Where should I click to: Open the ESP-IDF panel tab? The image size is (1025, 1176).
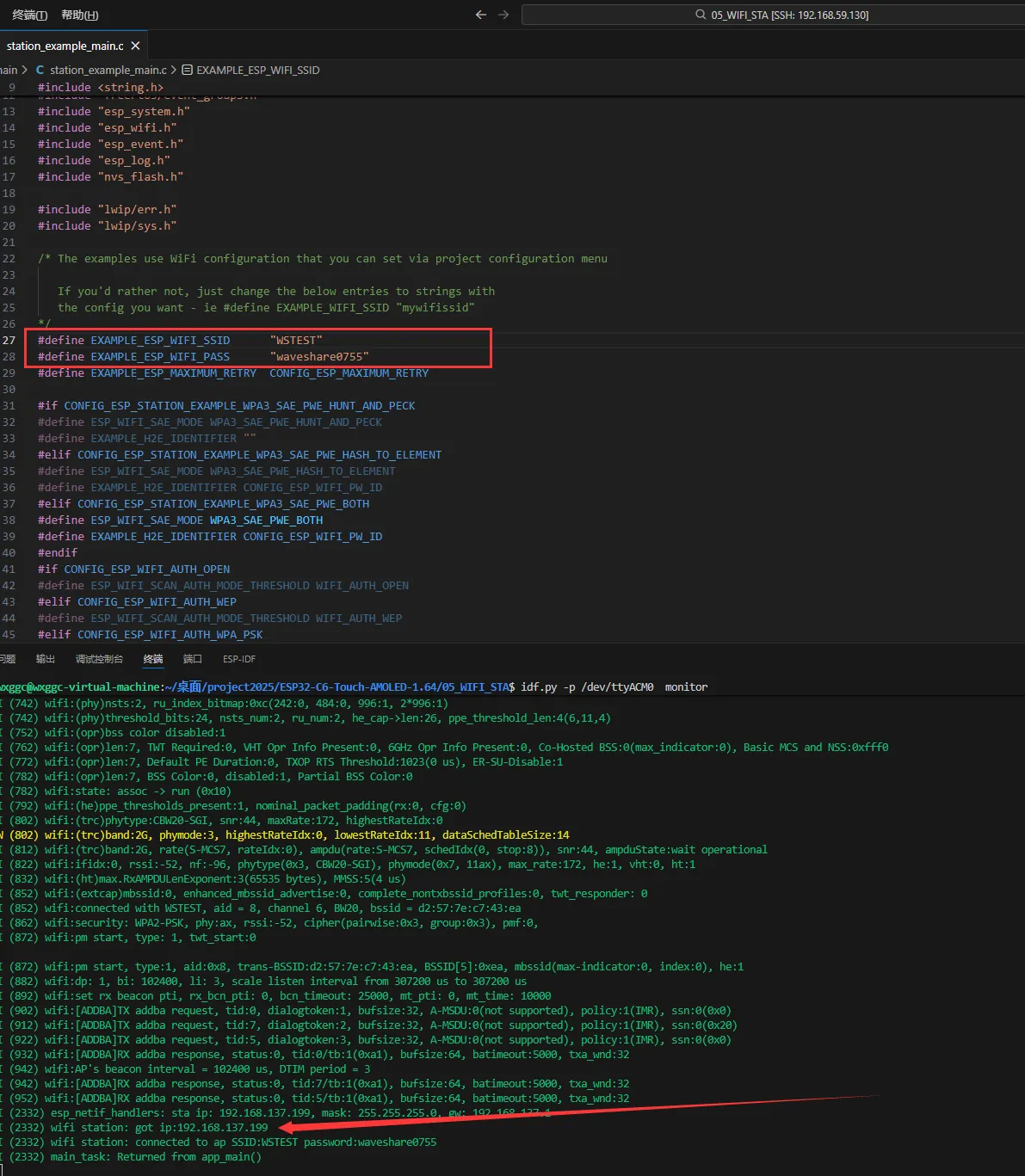pos(238,659)
